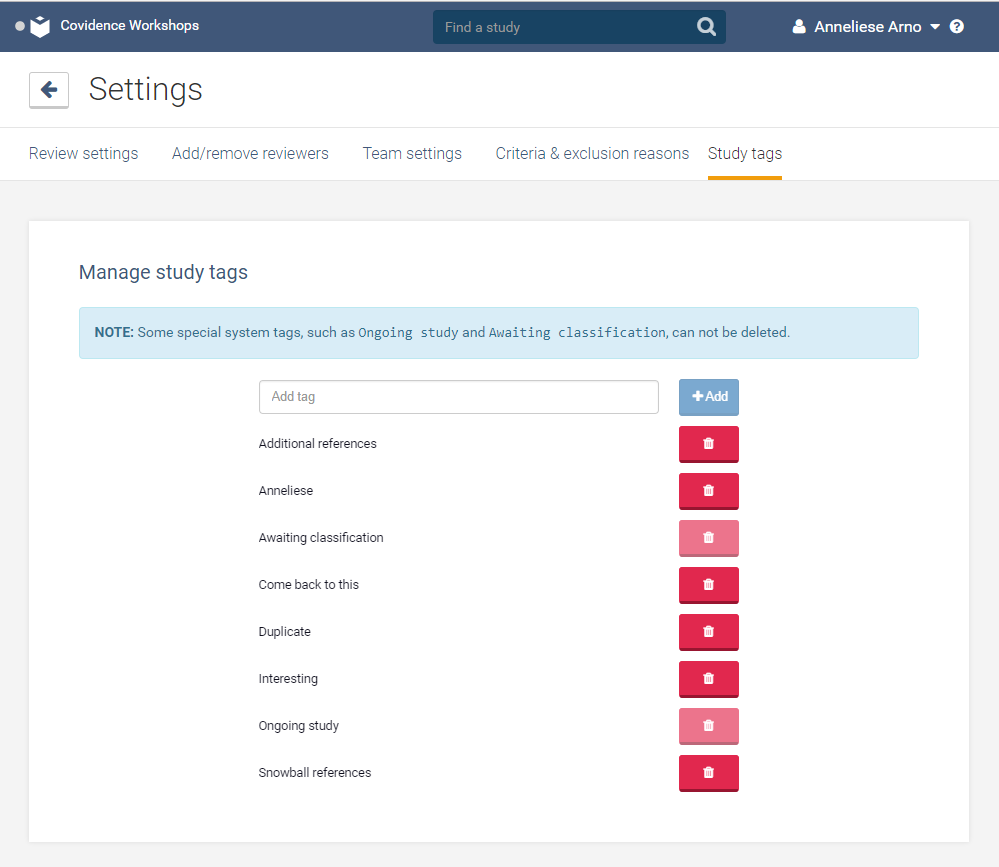Open the Team settings tab
999x867 pixels.
412,154
